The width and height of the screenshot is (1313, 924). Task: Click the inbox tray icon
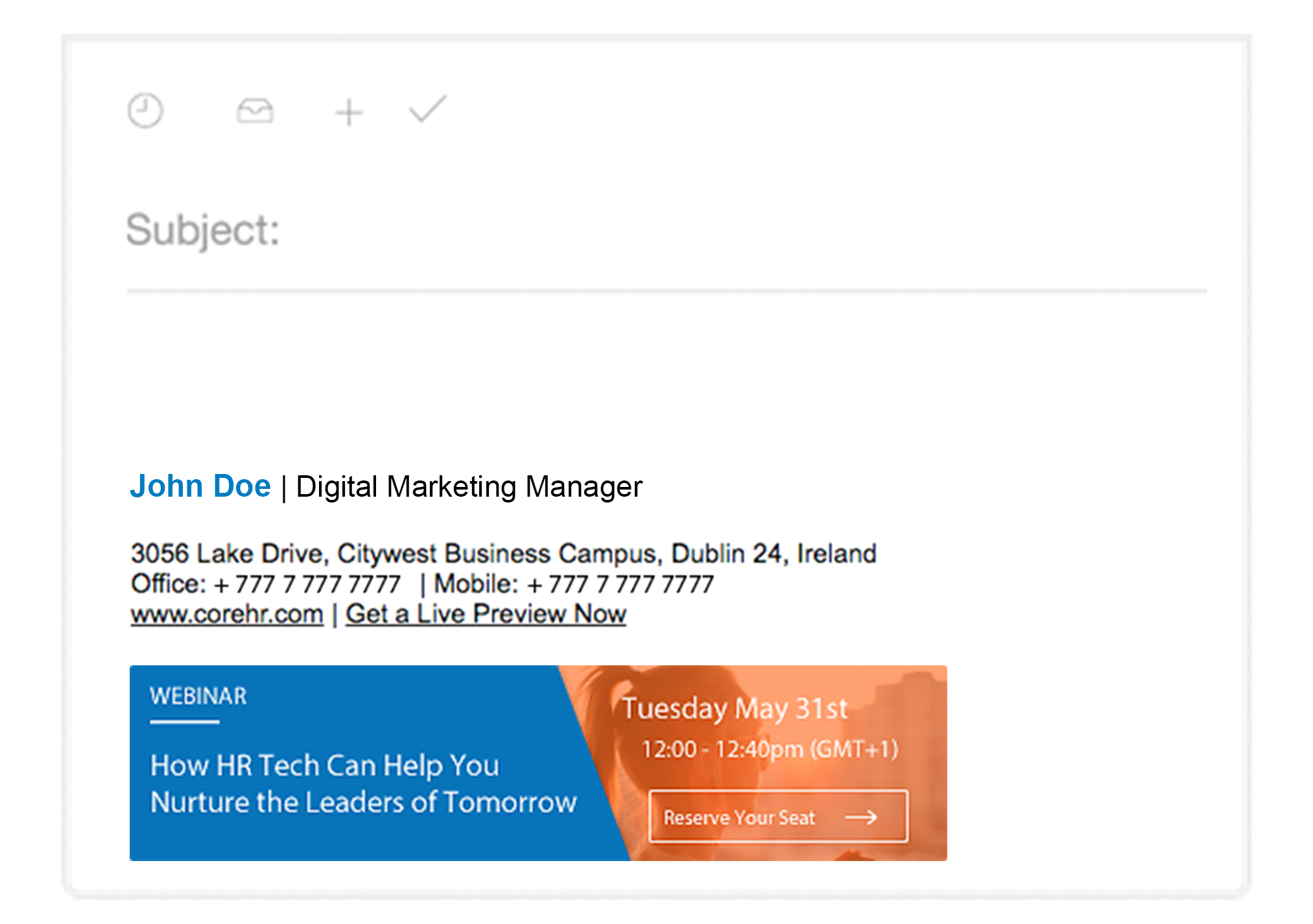pos(255,111)
